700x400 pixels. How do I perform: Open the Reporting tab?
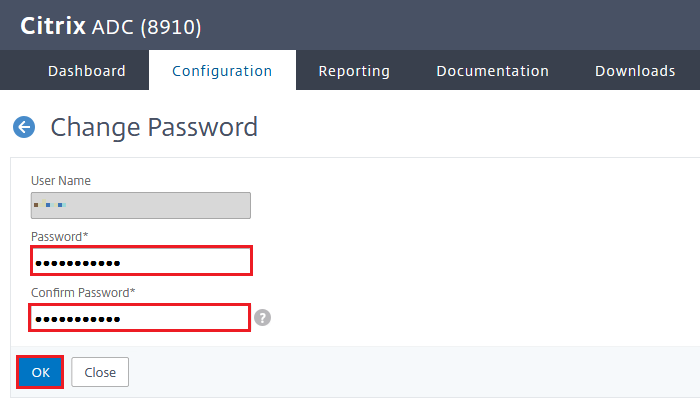point(354,71)
